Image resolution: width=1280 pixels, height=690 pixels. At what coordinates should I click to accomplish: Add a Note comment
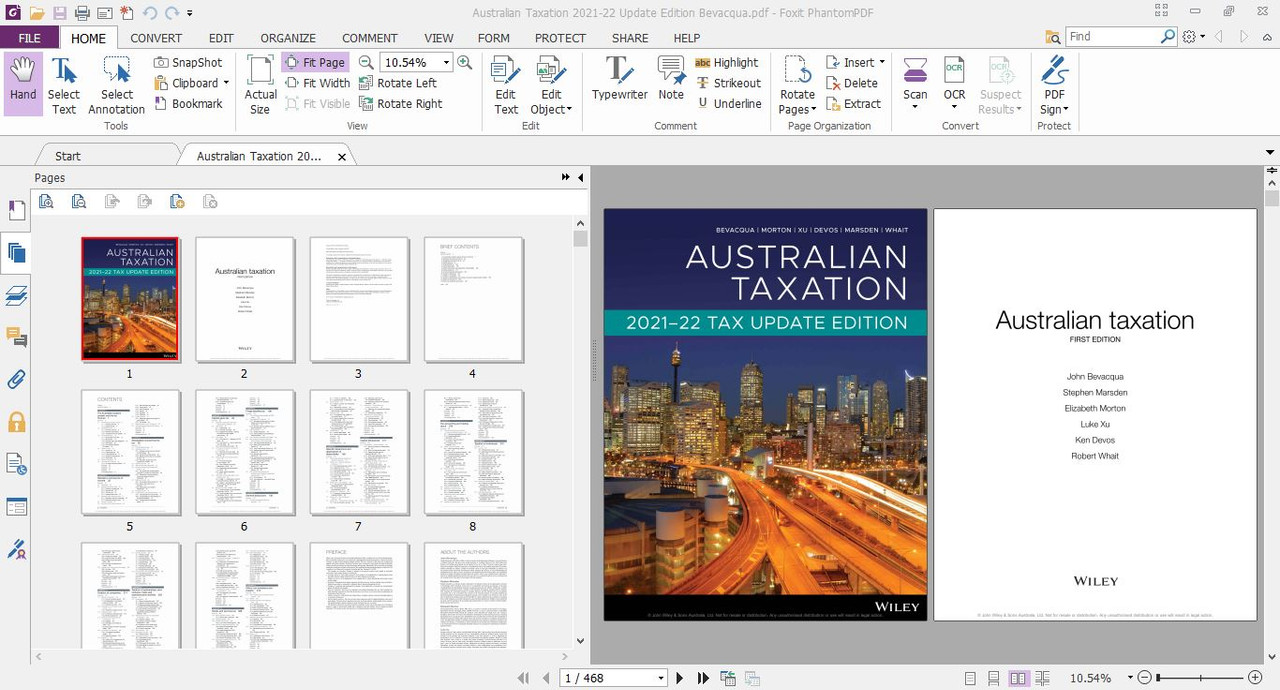tap(671, 78)
